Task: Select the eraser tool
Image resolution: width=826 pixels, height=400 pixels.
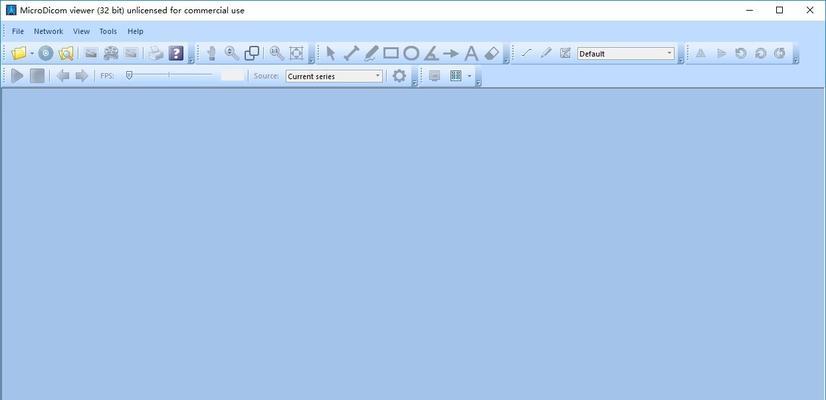Action: (x=491, y=53)
